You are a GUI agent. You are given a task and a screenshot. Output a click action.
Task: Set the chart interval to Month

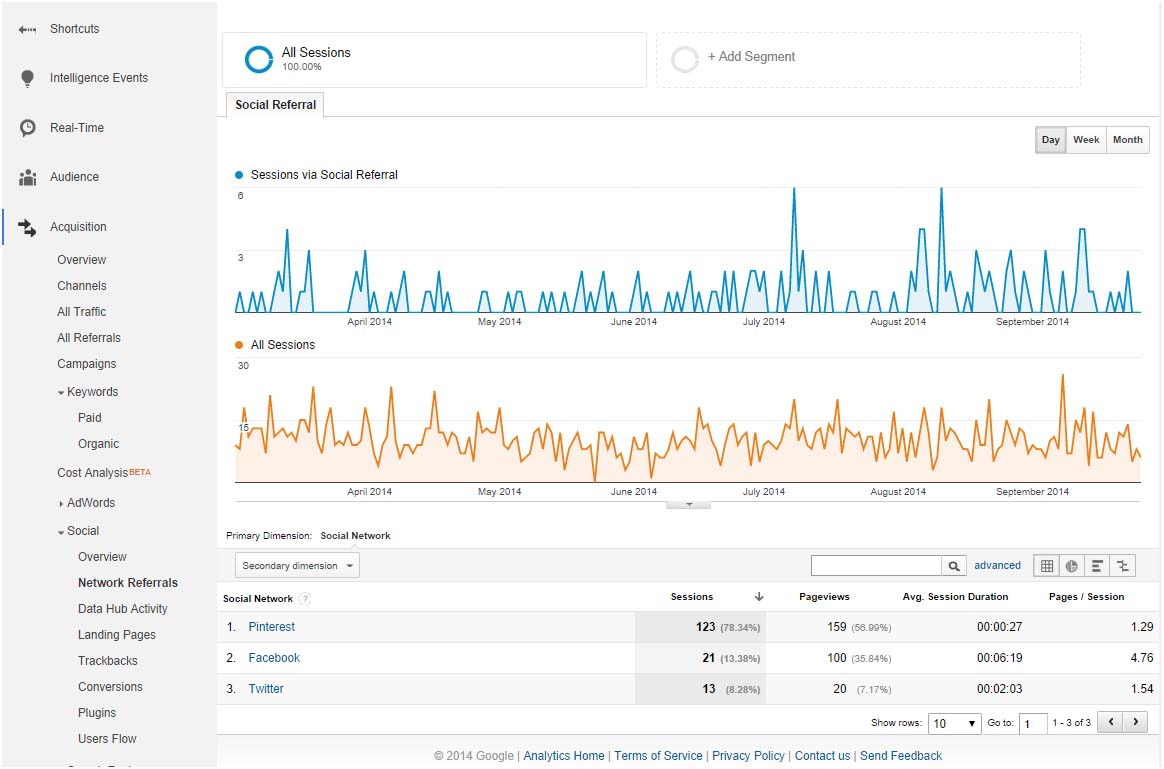pyautogui.click(x=1127, y=140)
